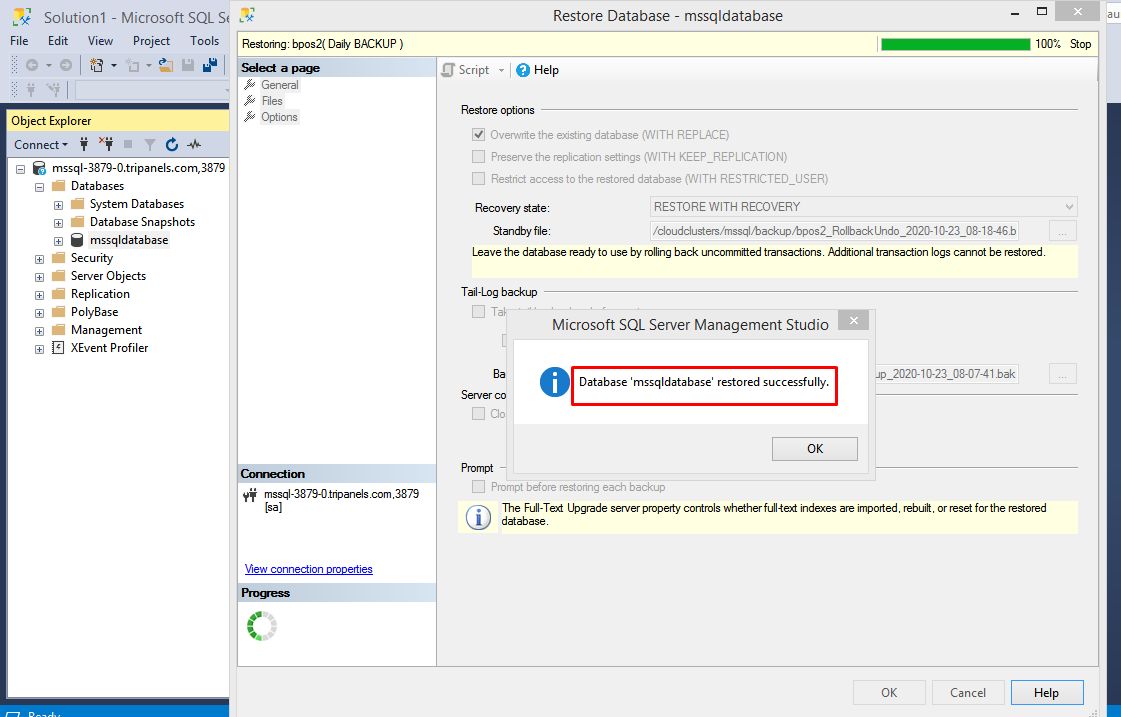The height and width of the screenshot is (717, 1121).
Task: Click the Help question mark icon
Action: pyautogui.click(x=523, y=70)
